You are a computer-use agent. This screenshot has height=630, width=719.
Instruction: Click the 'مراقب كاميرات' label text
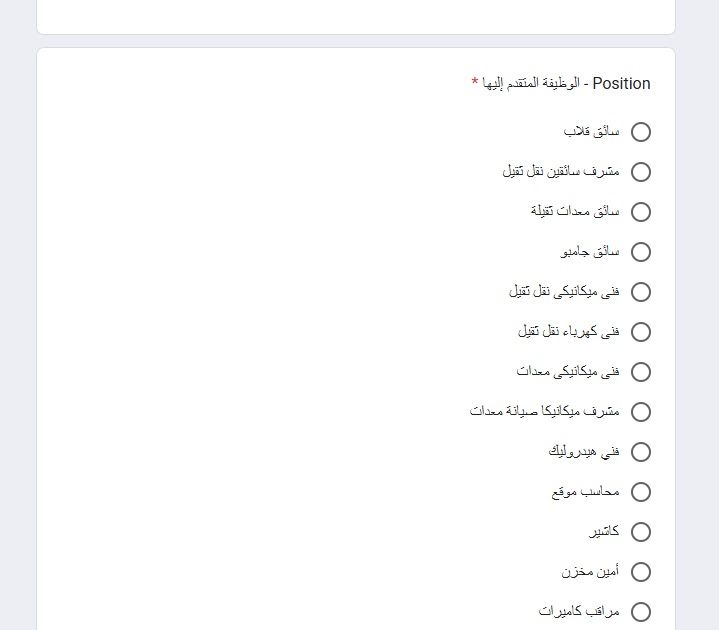tap(579, 612)
